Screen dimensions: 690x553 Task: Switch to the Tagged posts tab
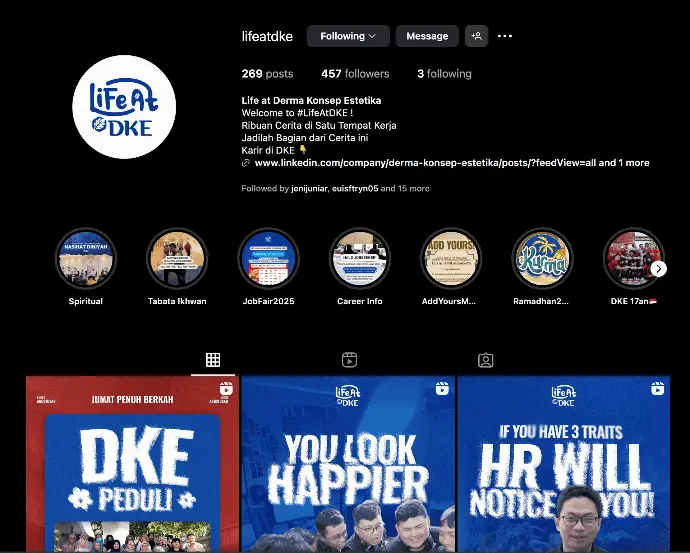[x=485, y=360]
